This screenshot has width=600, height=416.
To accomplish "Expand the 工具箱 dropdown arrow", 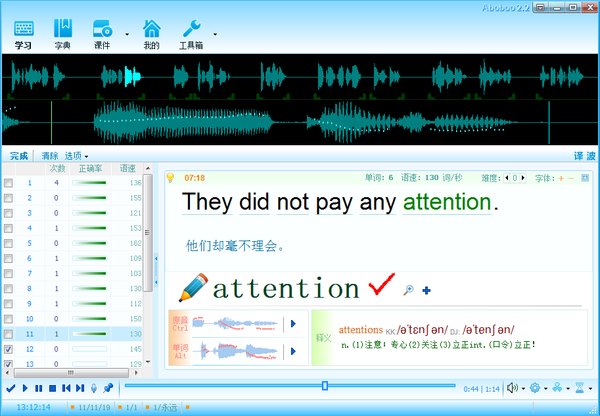I will tap(215, 34).
